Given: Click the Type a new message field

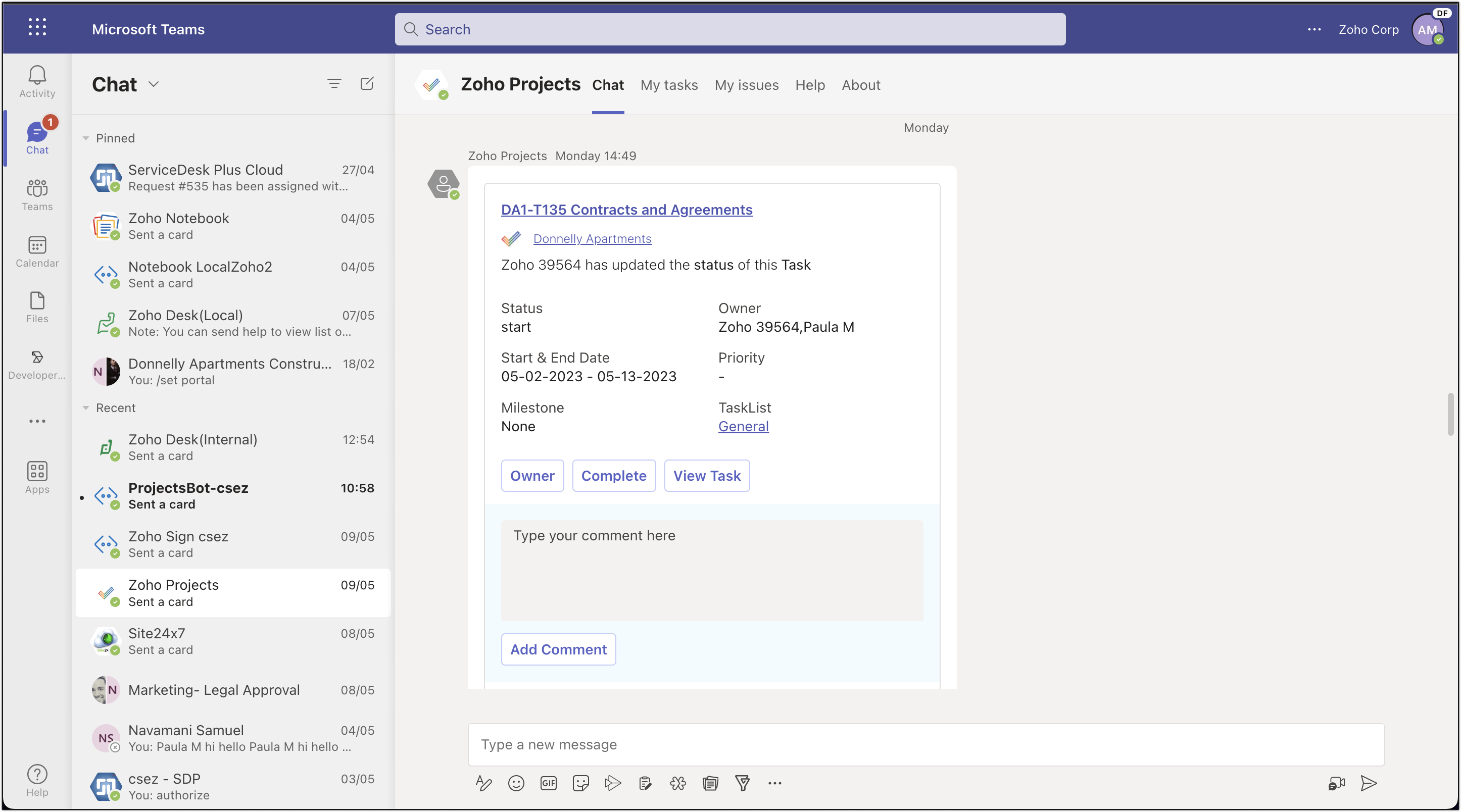Looking at the screenshot, I should (x=925, y=744).
